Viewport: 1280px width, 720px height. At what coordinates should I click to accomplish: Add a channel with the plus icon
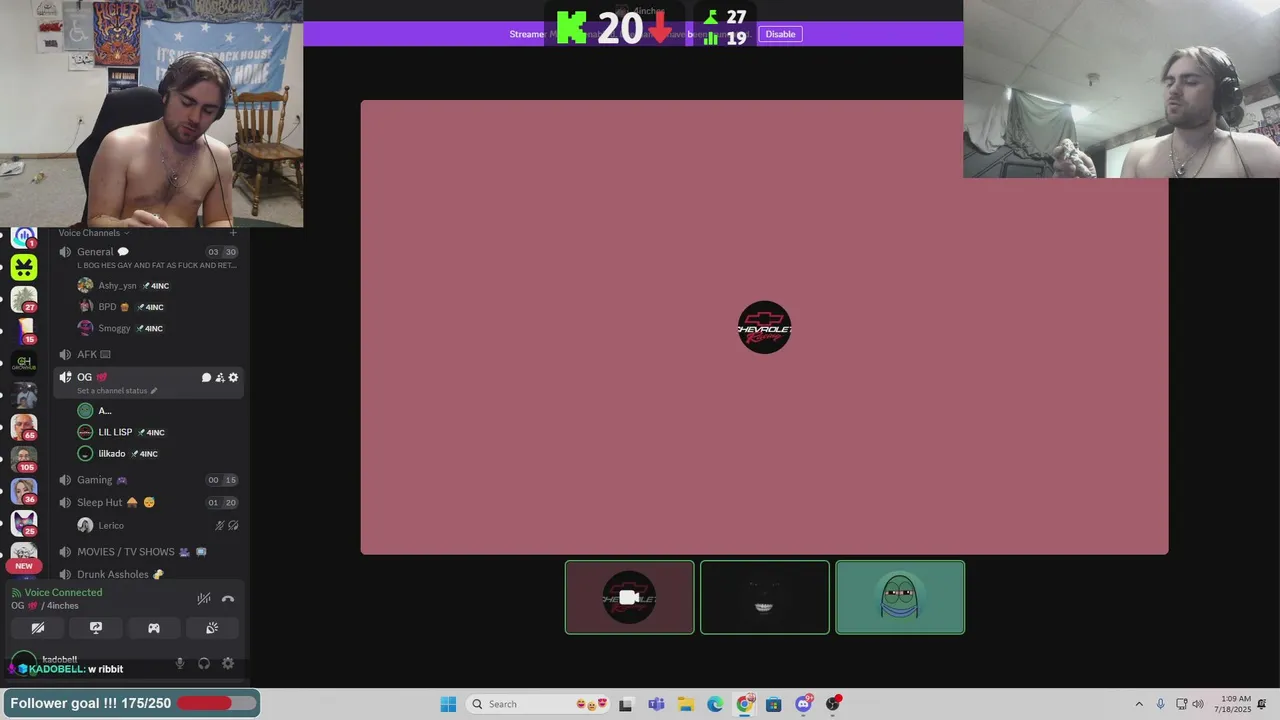[x=233, y=233]
